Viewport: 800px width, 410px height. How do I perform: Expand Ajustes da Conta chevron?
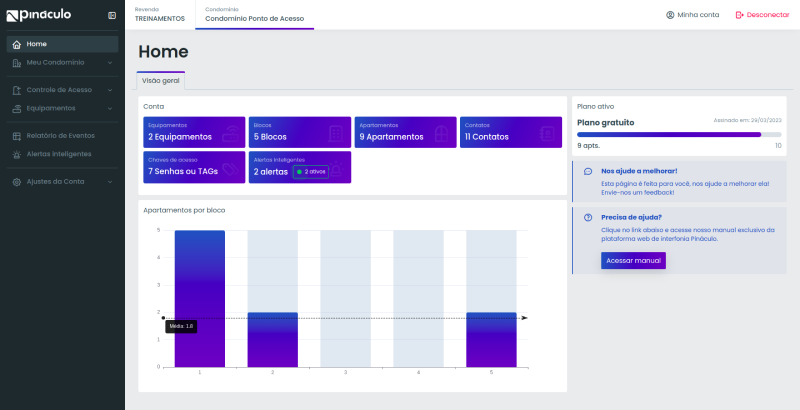(x=110, y=182)
